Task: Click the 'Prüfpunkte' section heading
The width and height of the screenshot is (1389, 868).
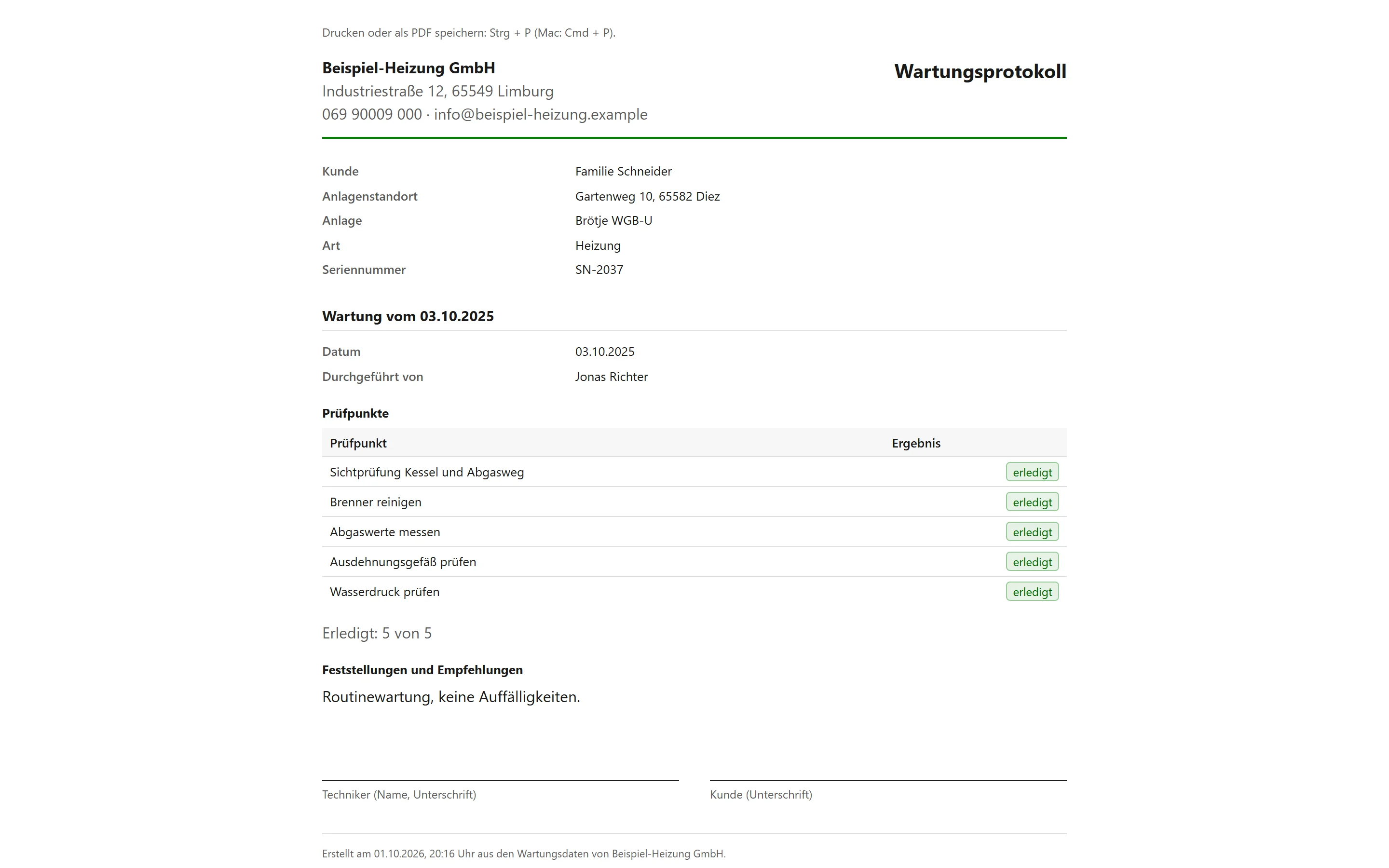Action: (x=355, y=413)
